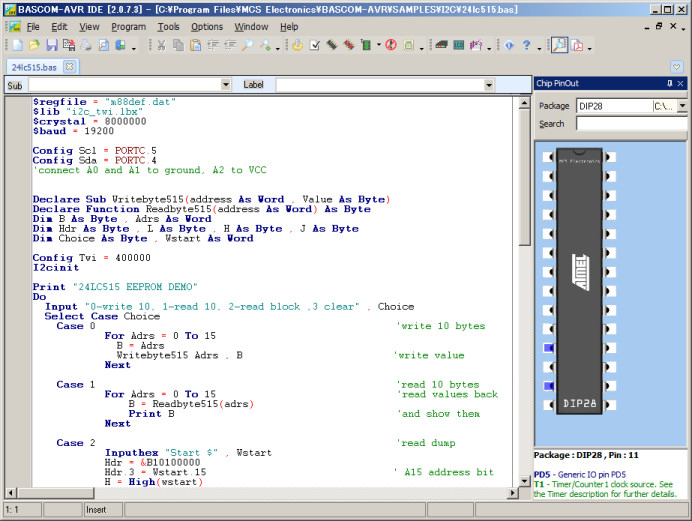Select highlighted pin 11 on the chip

[x=549, y=348]
